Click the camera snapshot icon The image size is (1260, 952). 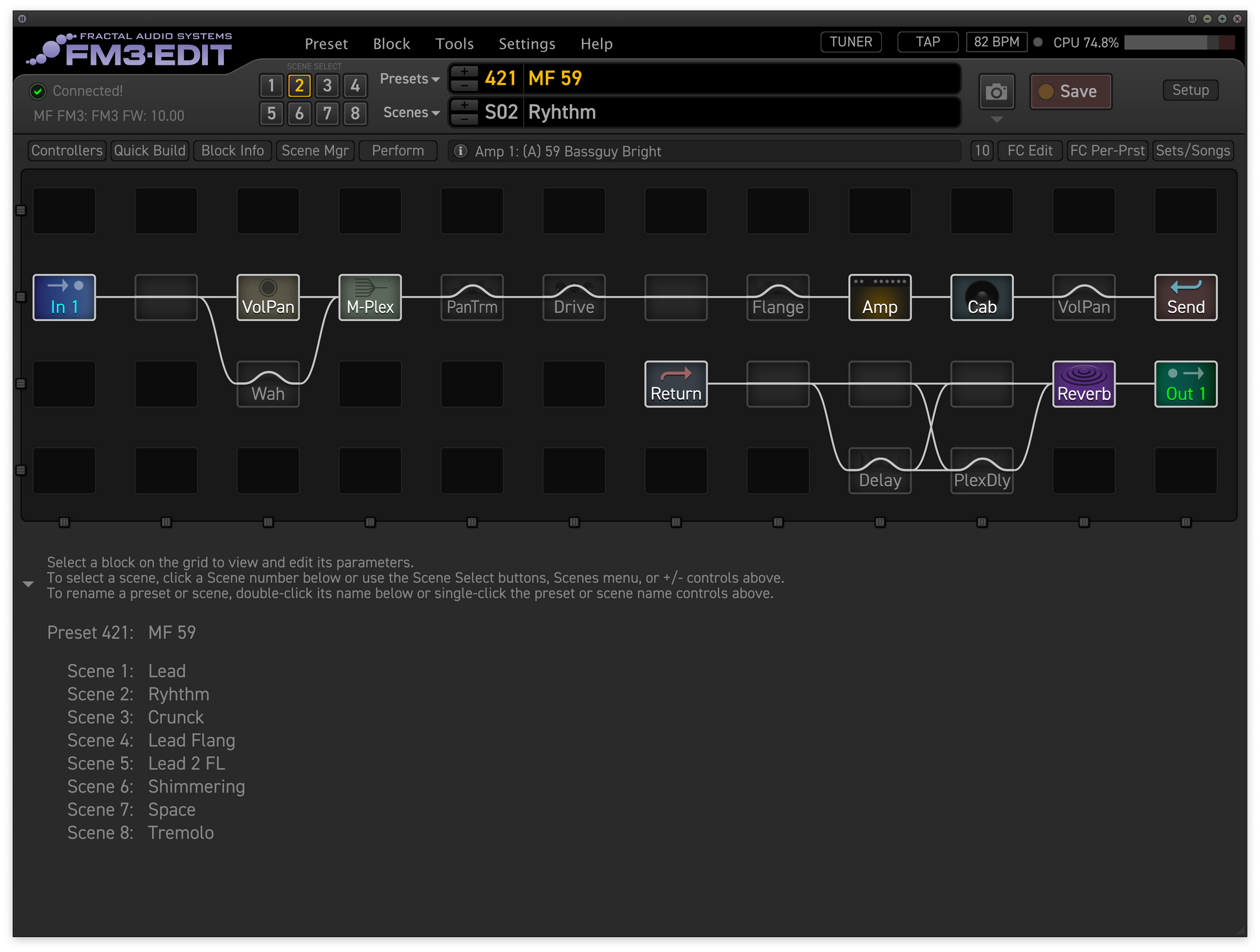point(996,92)
